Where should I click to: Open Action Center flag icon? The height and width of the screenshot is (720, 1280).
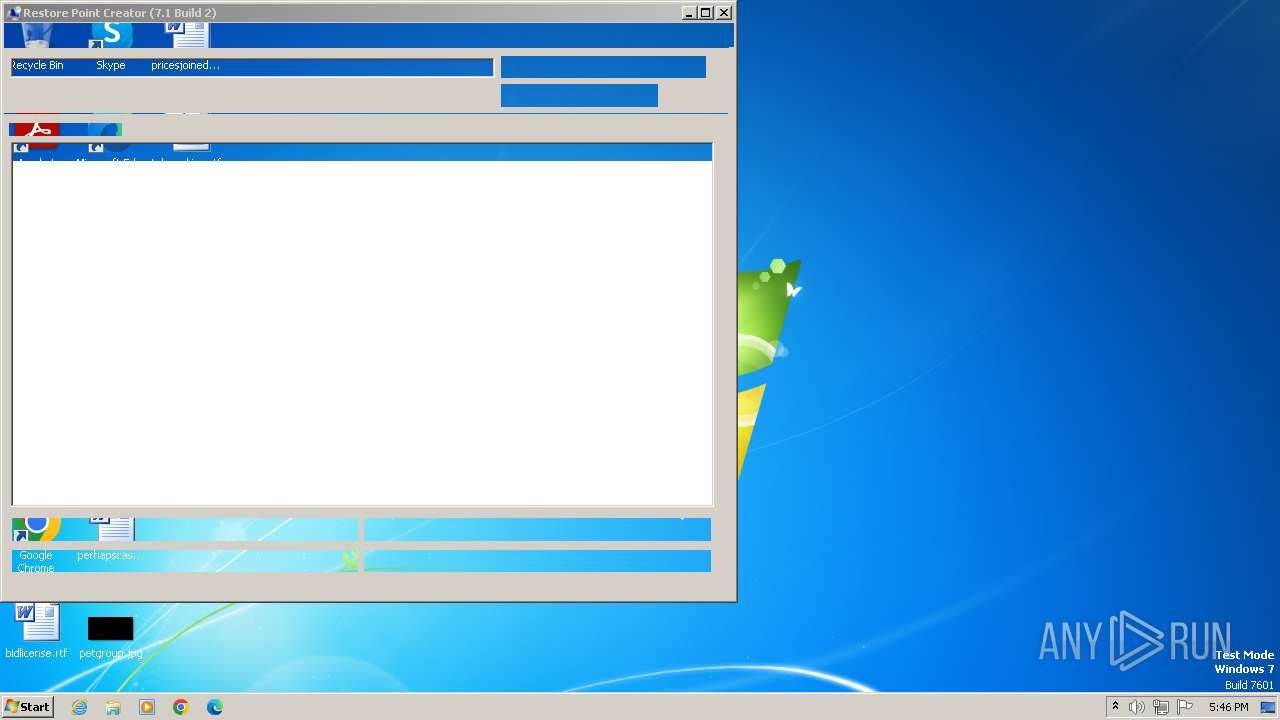(x=1185, y=707)
